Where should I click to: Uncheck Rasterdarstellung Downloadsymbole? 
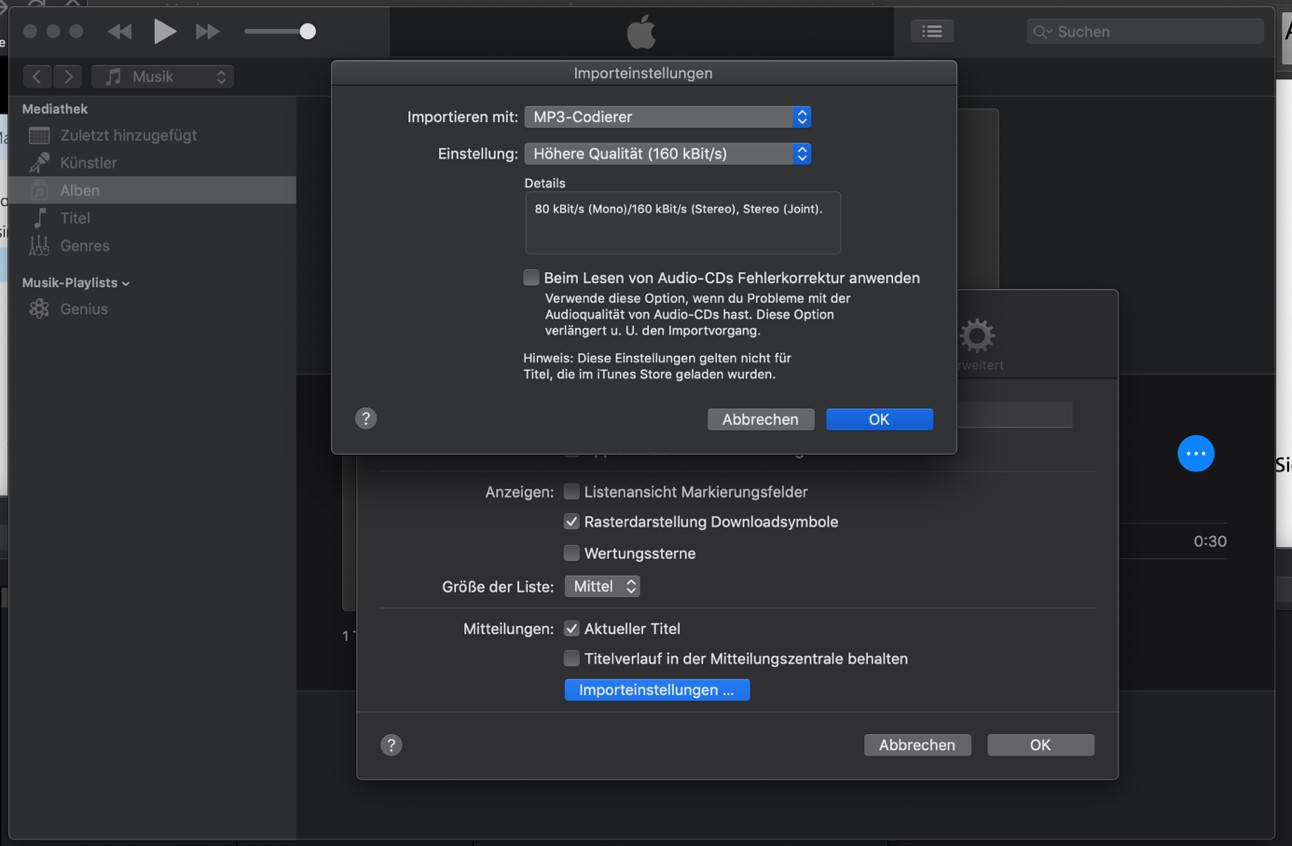point(572,522)
